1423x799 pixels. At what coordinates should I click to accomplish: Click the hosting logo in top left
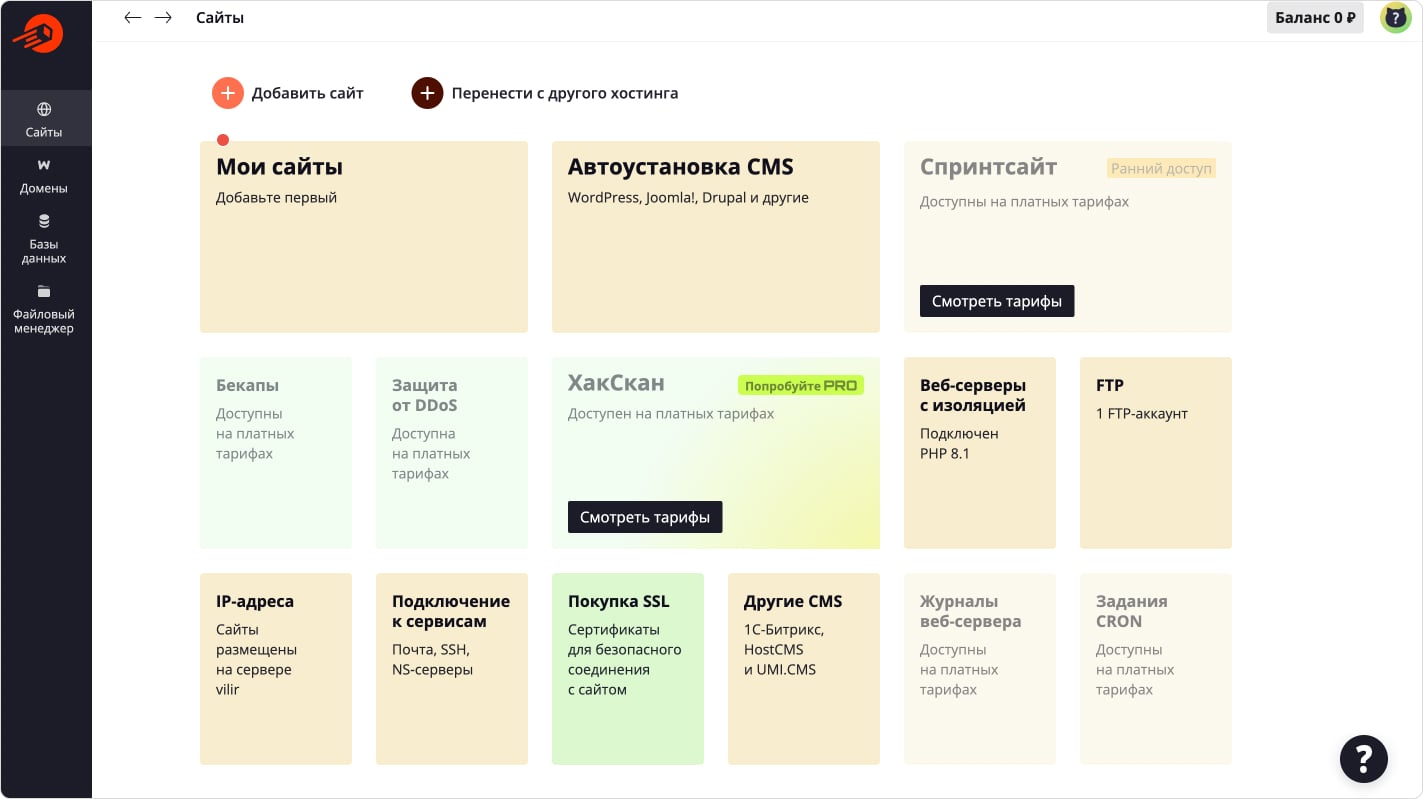[x=44, y=33]
